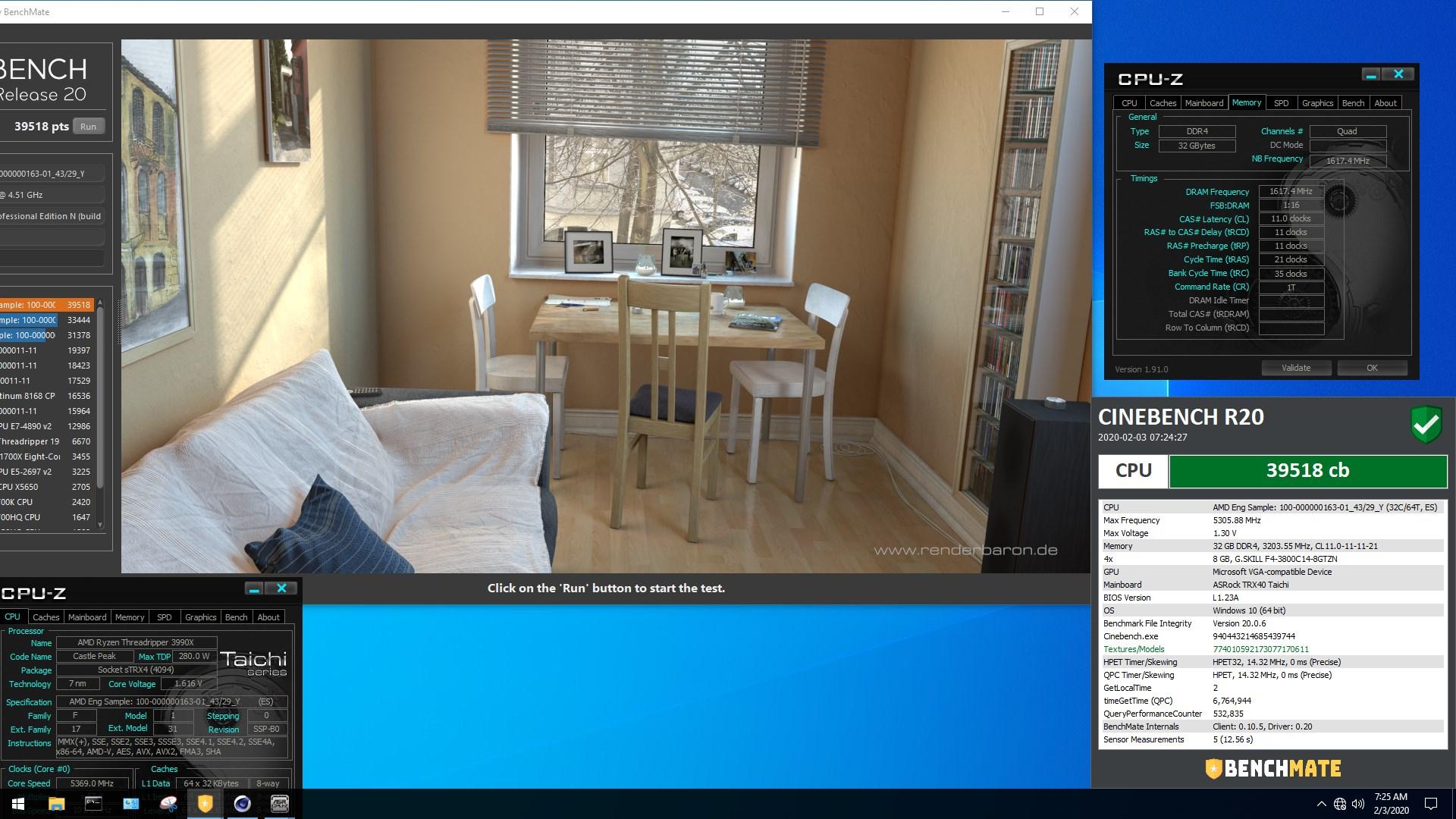Screen dimensions: 1456x819
Task: Switch to the Graphics tab in the bottom CPU-Z
Action: (x=200, y=617)
